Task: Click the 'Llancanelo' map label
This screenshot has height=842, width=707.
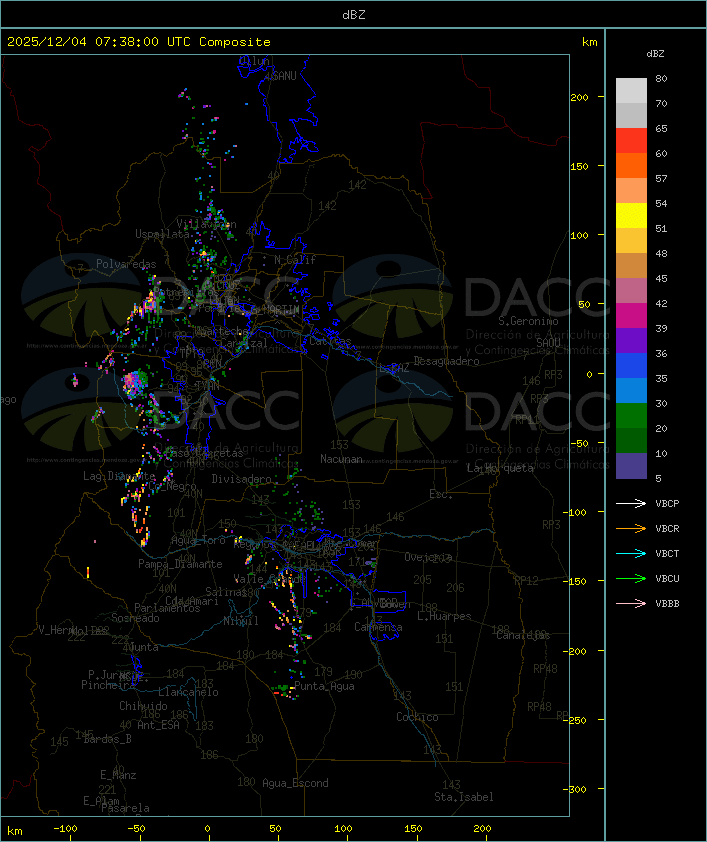Action: 188,693
